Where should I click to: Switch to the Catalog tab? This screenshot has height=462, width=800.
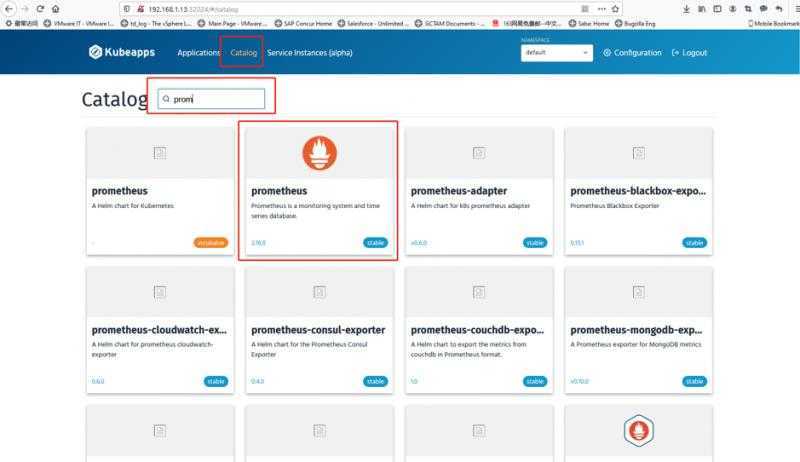pos(243,53)
